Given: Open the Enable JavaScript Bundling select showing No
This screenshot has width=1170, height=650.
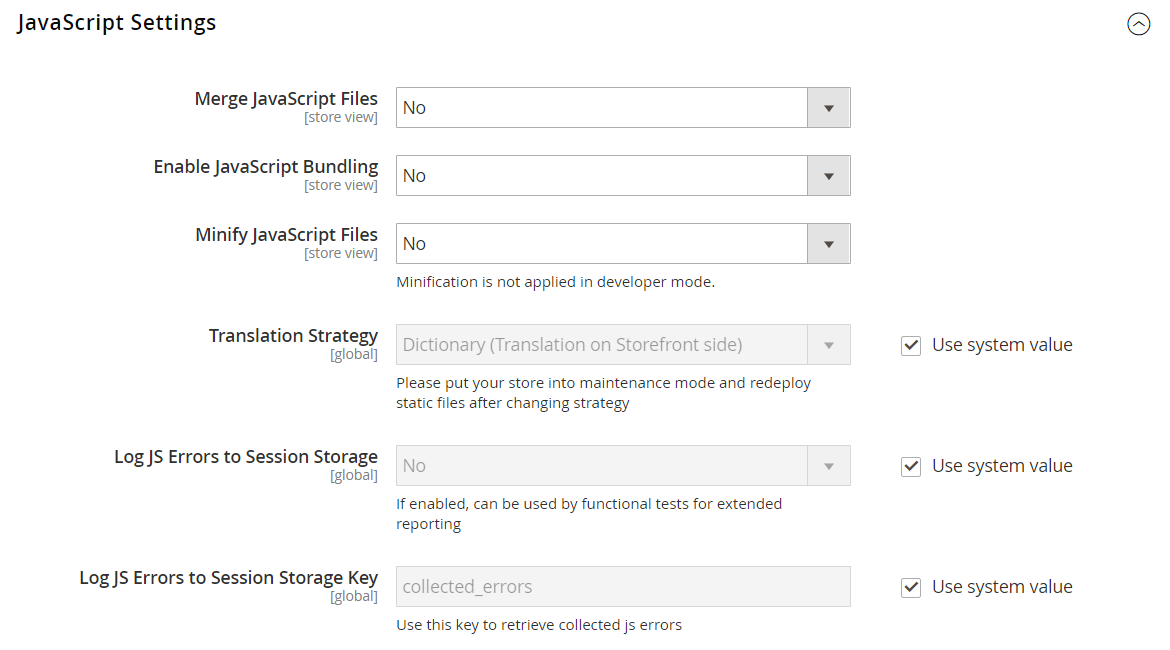Looking at the screenshot, I should click(602, 176).
